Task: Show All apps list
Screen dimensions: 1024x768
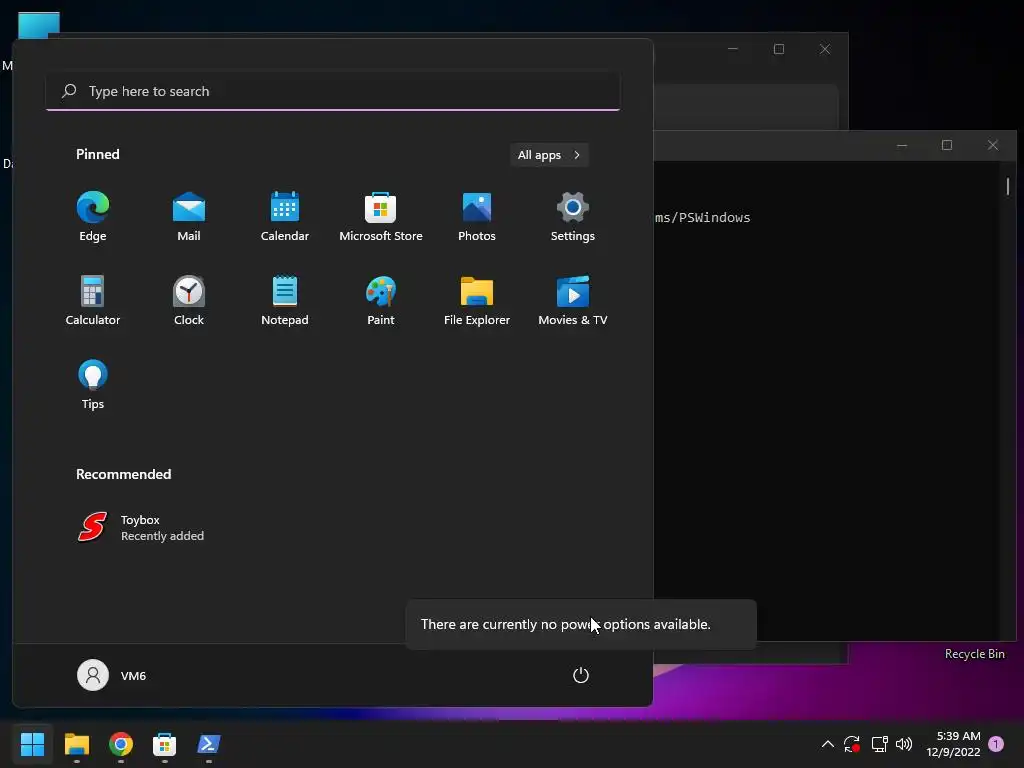Action: tap(549, 155)
